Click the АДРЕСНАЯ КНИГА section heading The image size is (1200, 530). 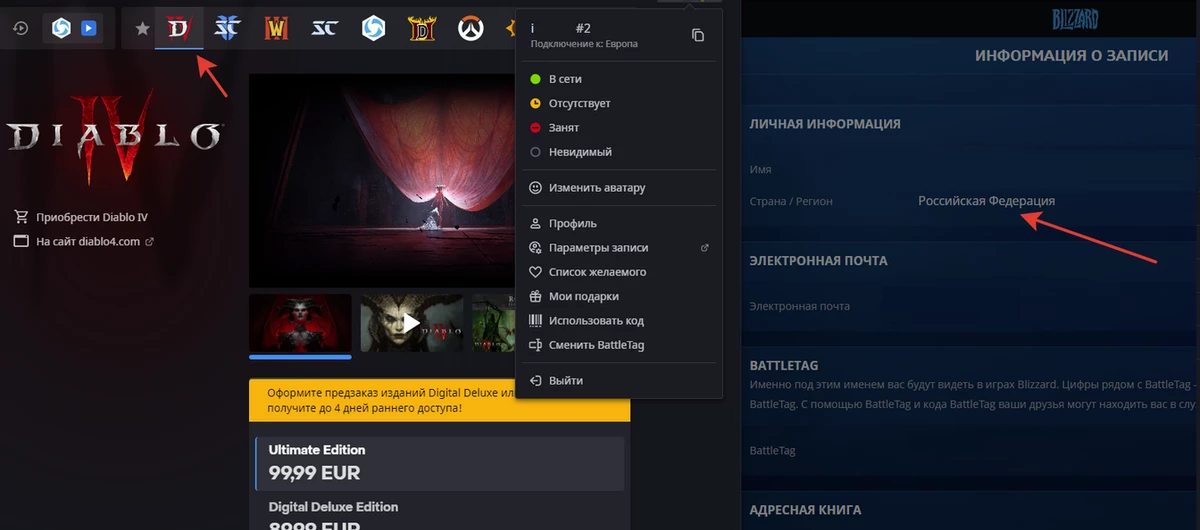[x=805, y=510]
